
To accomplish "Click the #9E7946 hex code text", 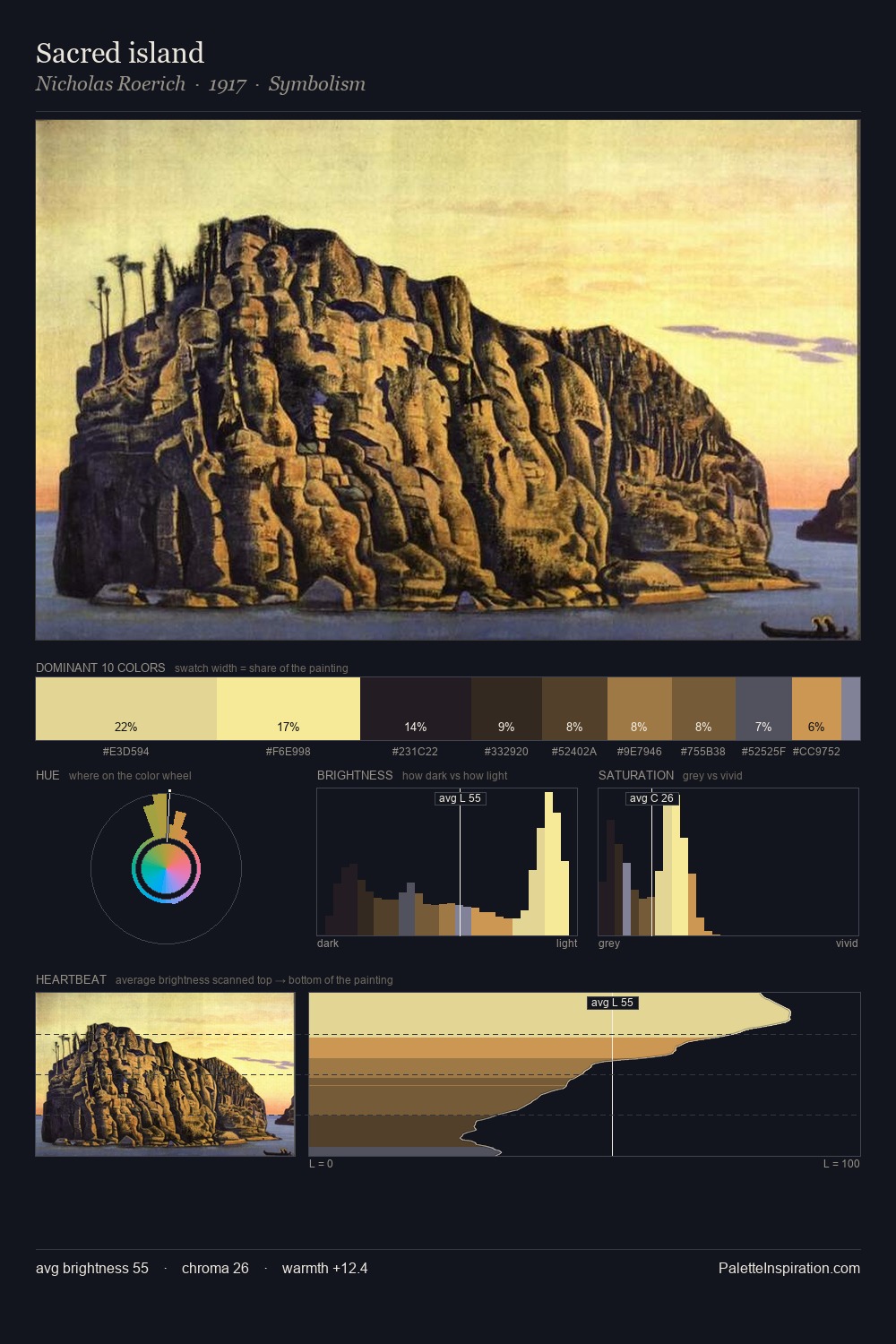I will pos(640,752).
